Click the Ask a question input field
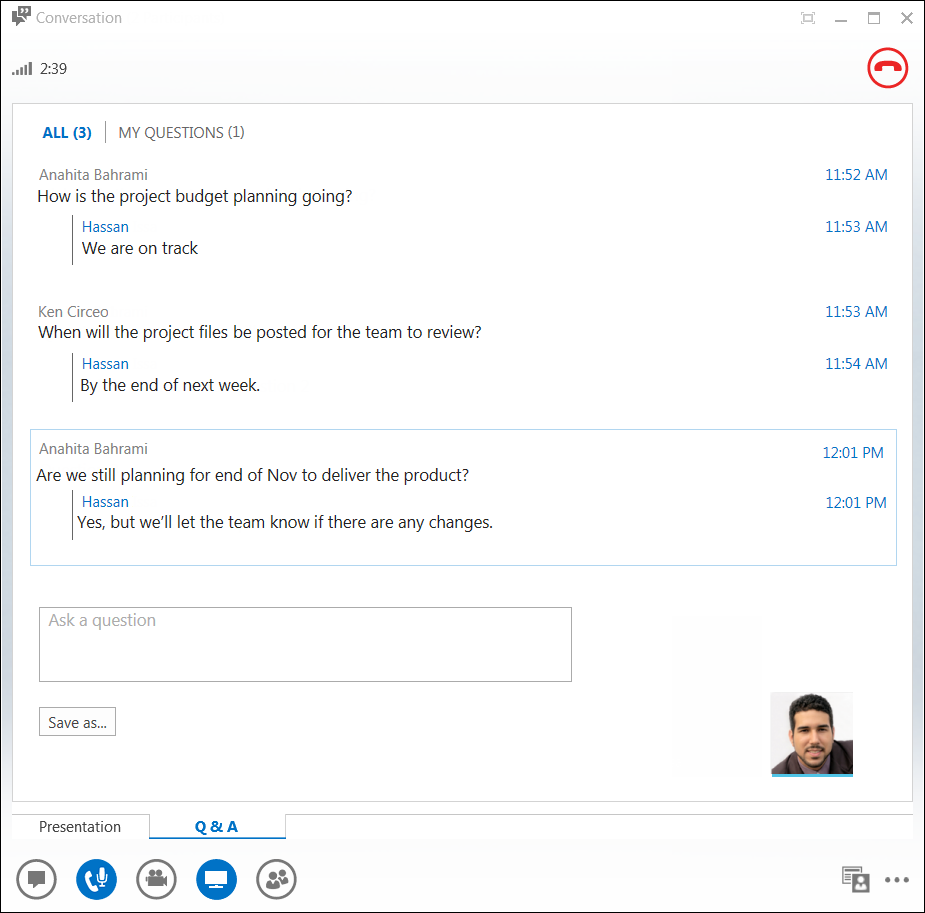This screenshot has height=913, width=925. 305,644
